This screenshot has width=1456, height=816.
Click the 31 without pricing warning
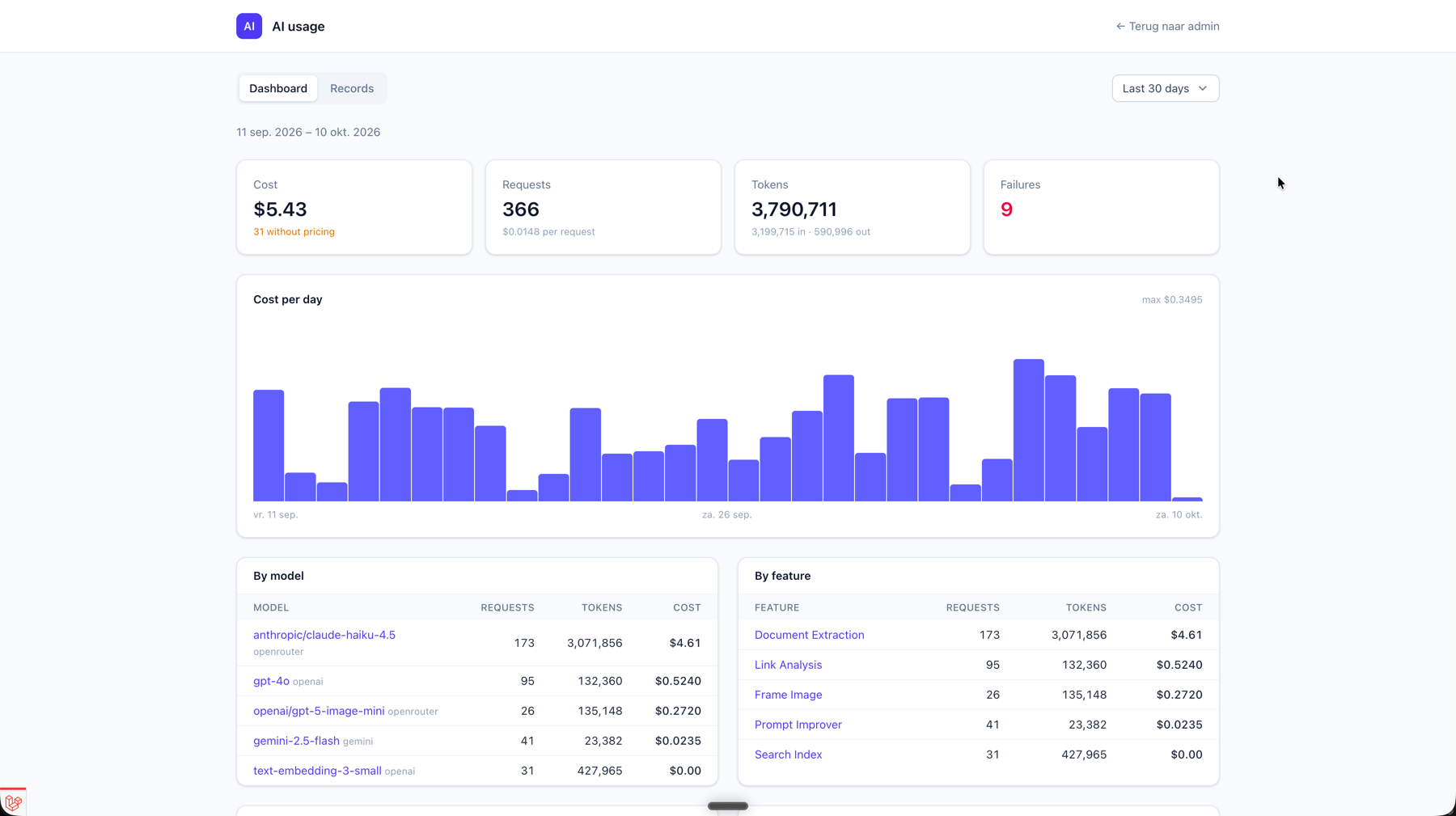tap(294, 231)
